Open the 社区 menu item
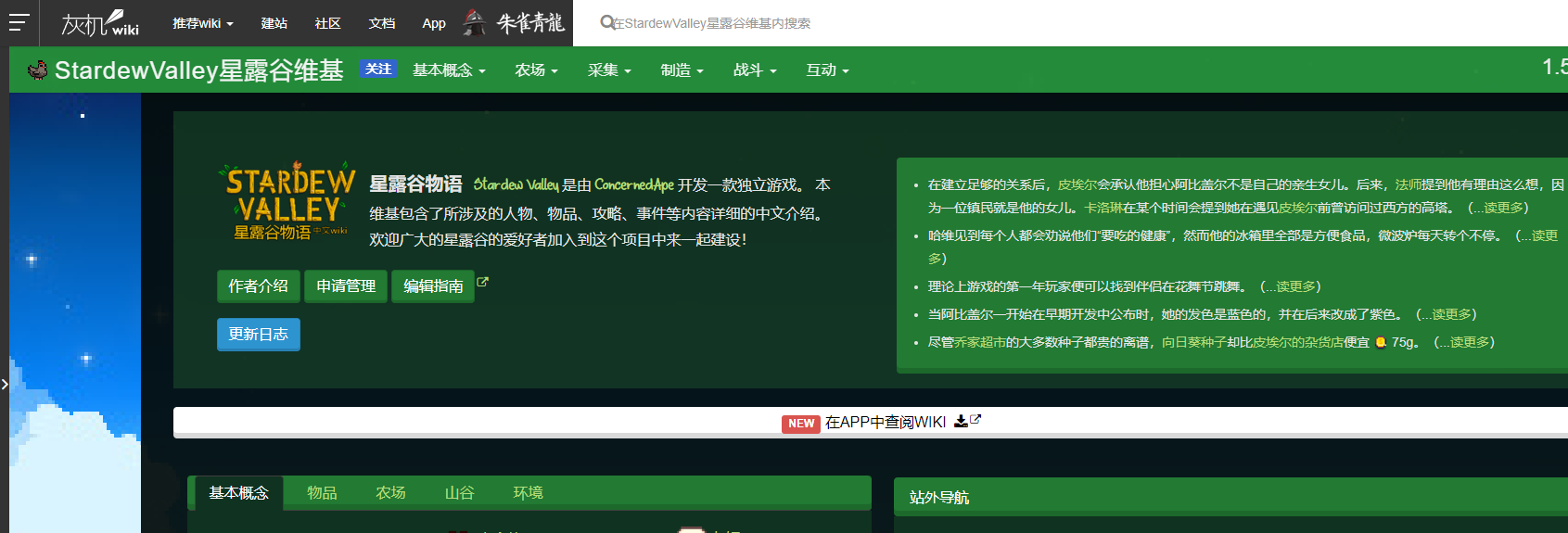The width and height of the screenshot is (1568, 533). coord(327,23)
